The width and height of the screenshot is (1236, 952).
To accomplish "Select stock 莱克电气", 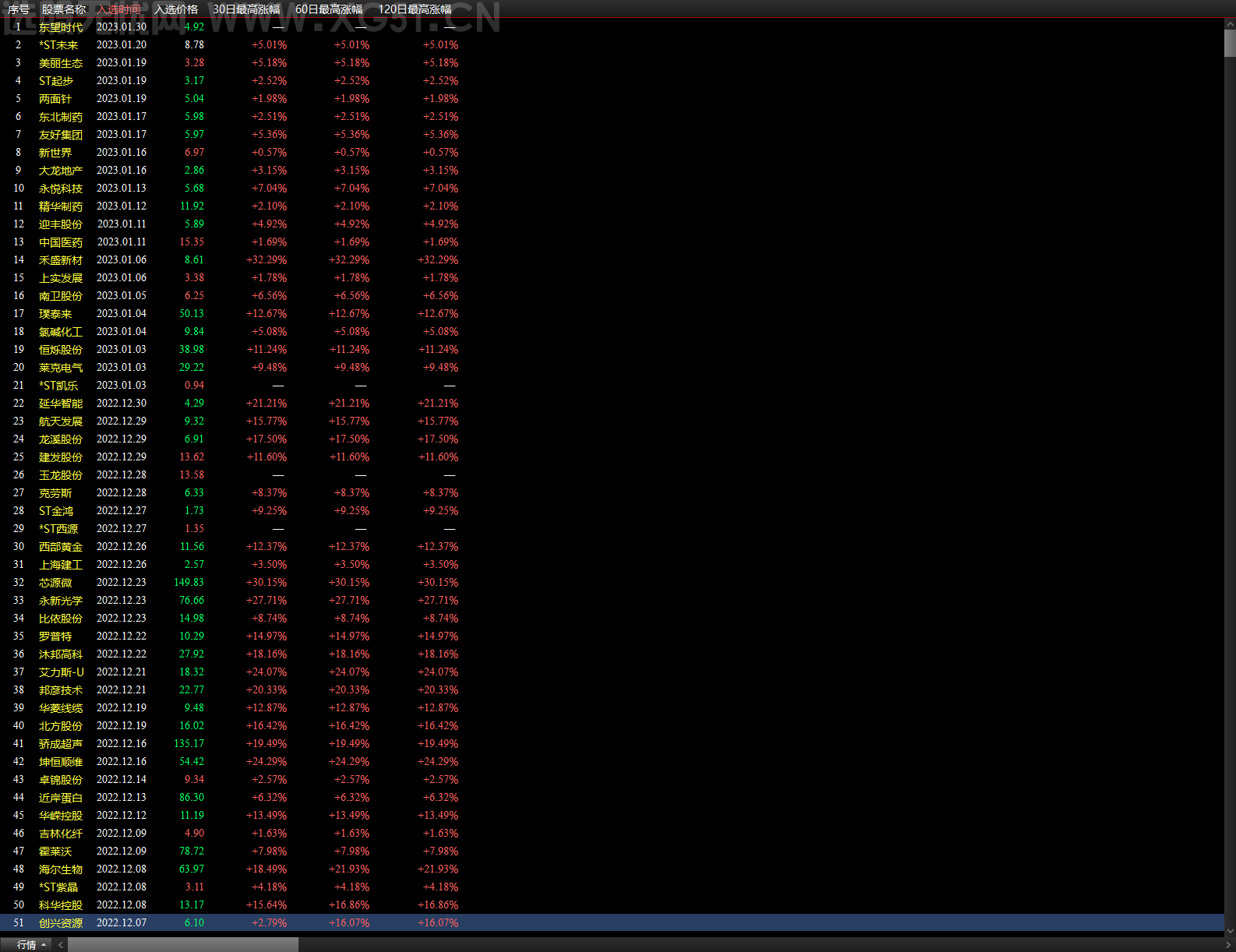I will 61,368.
